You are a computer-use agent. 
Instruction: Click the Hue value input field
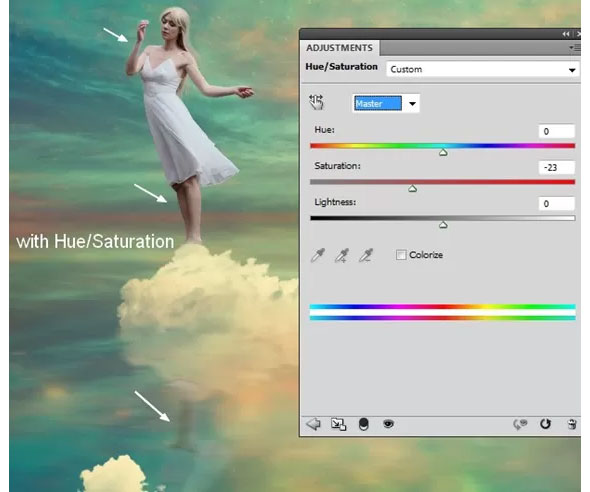tap(557, 131)
